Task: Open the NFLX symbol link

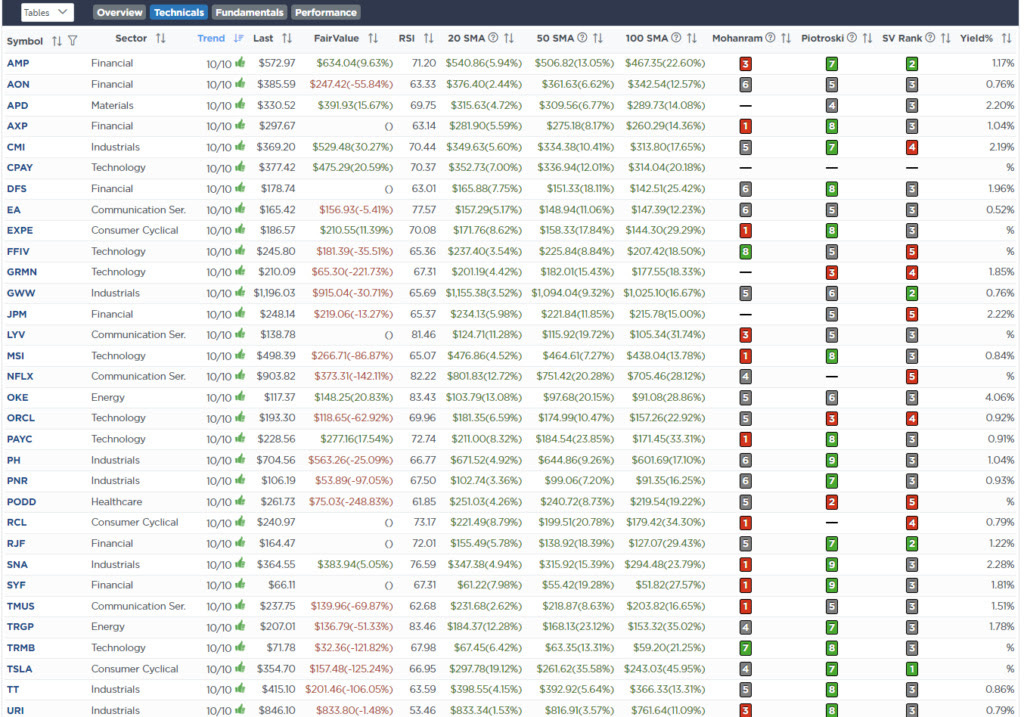Action: point(20,377)
